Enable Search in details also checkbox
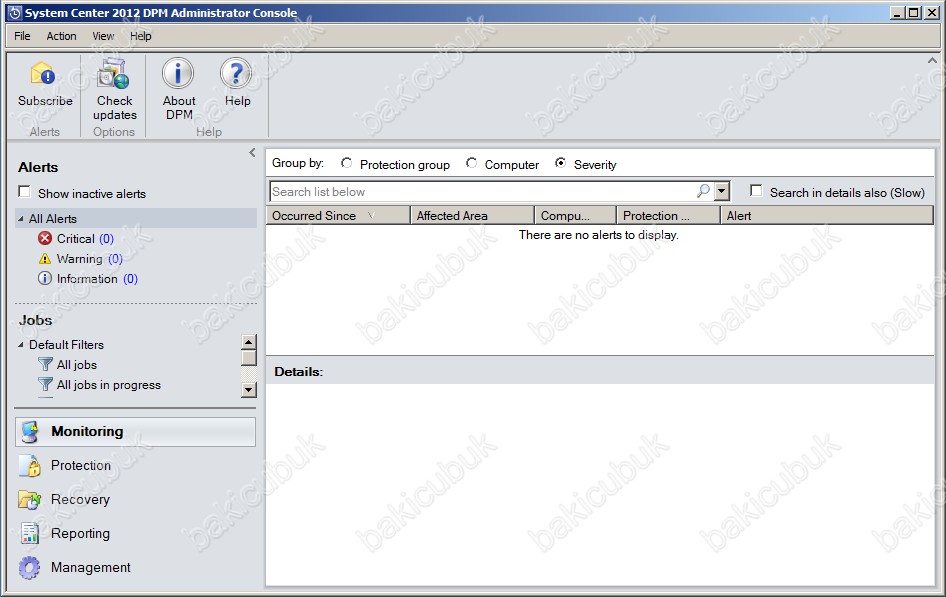Viewport: 946px width, 597px height. pos(756,191)
